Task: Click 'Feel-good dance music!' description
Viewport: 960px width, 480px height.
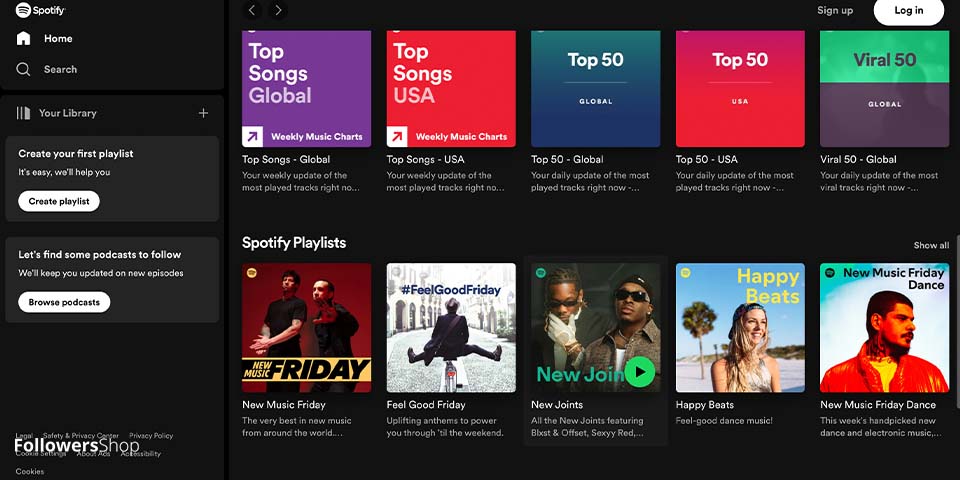Action: [724, 421]
